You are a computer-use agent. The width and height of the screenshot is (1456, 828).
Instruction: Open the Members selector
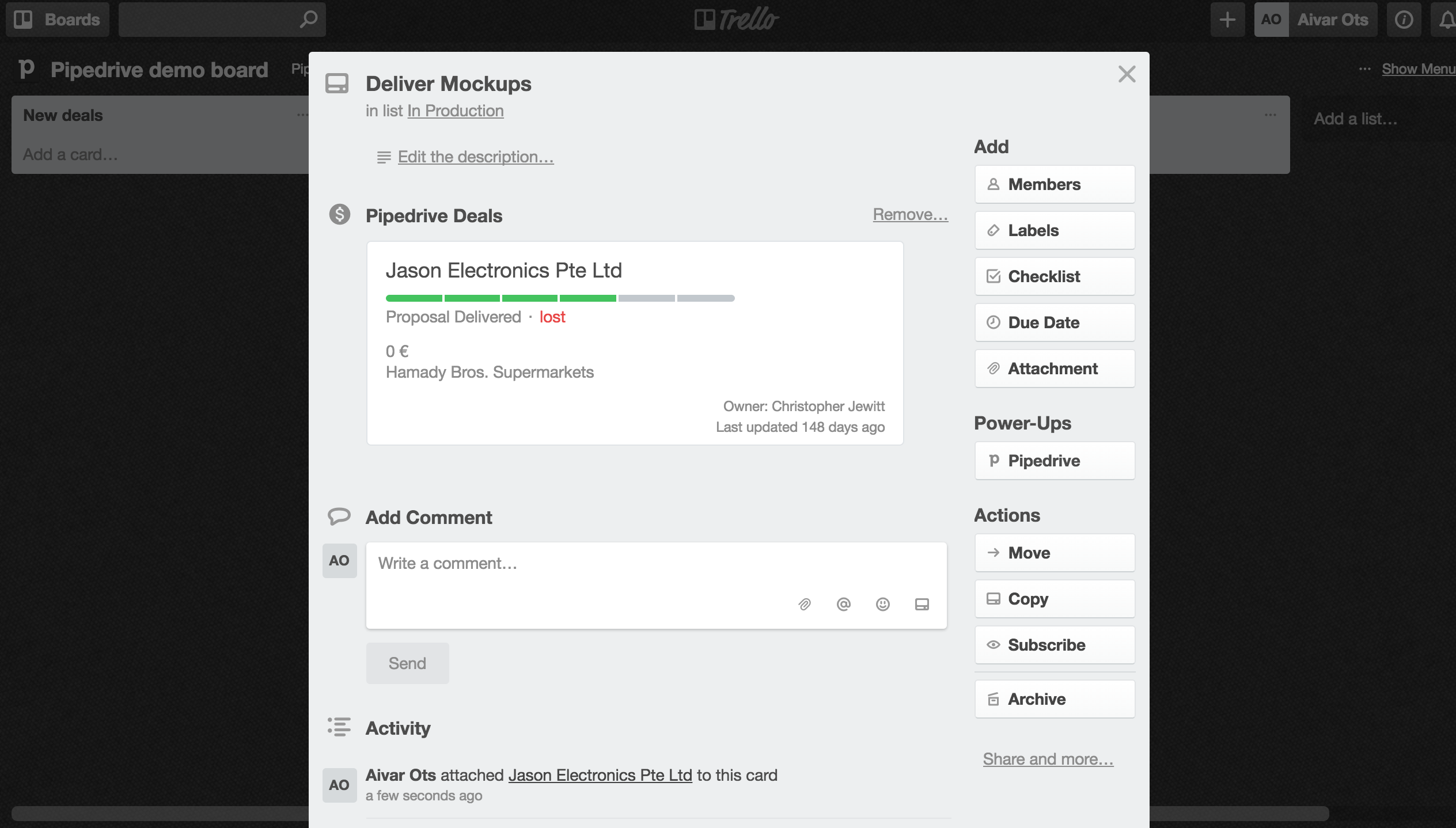point(1055,184)
